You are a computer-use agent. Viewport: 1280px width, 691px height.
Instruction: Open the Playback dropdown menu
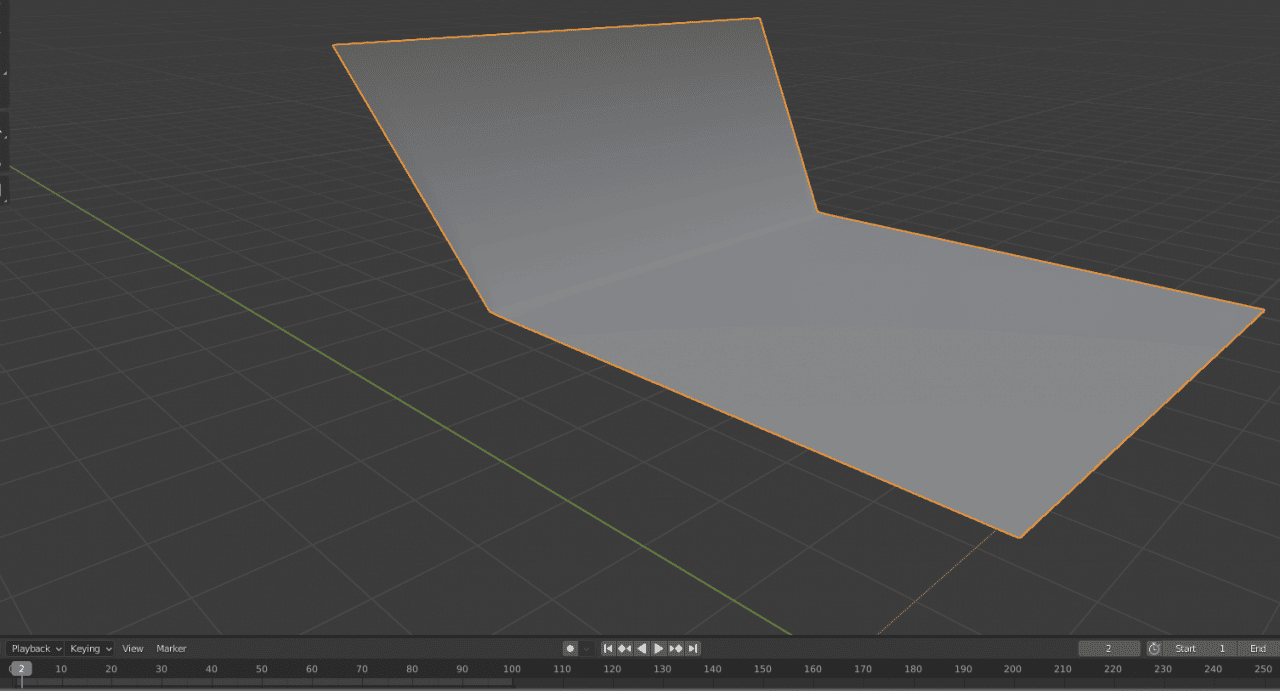coord(34,648)
